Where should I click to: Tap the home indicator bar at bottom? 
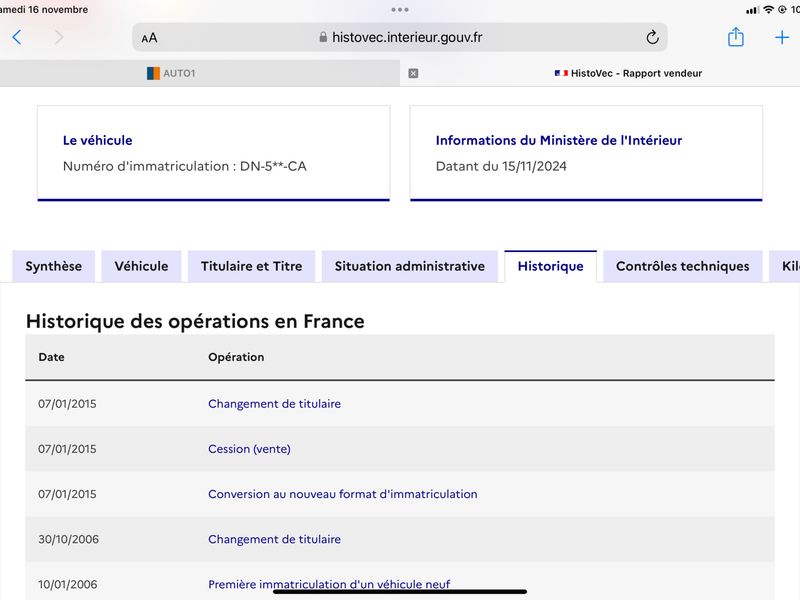(x=400, y=592)
